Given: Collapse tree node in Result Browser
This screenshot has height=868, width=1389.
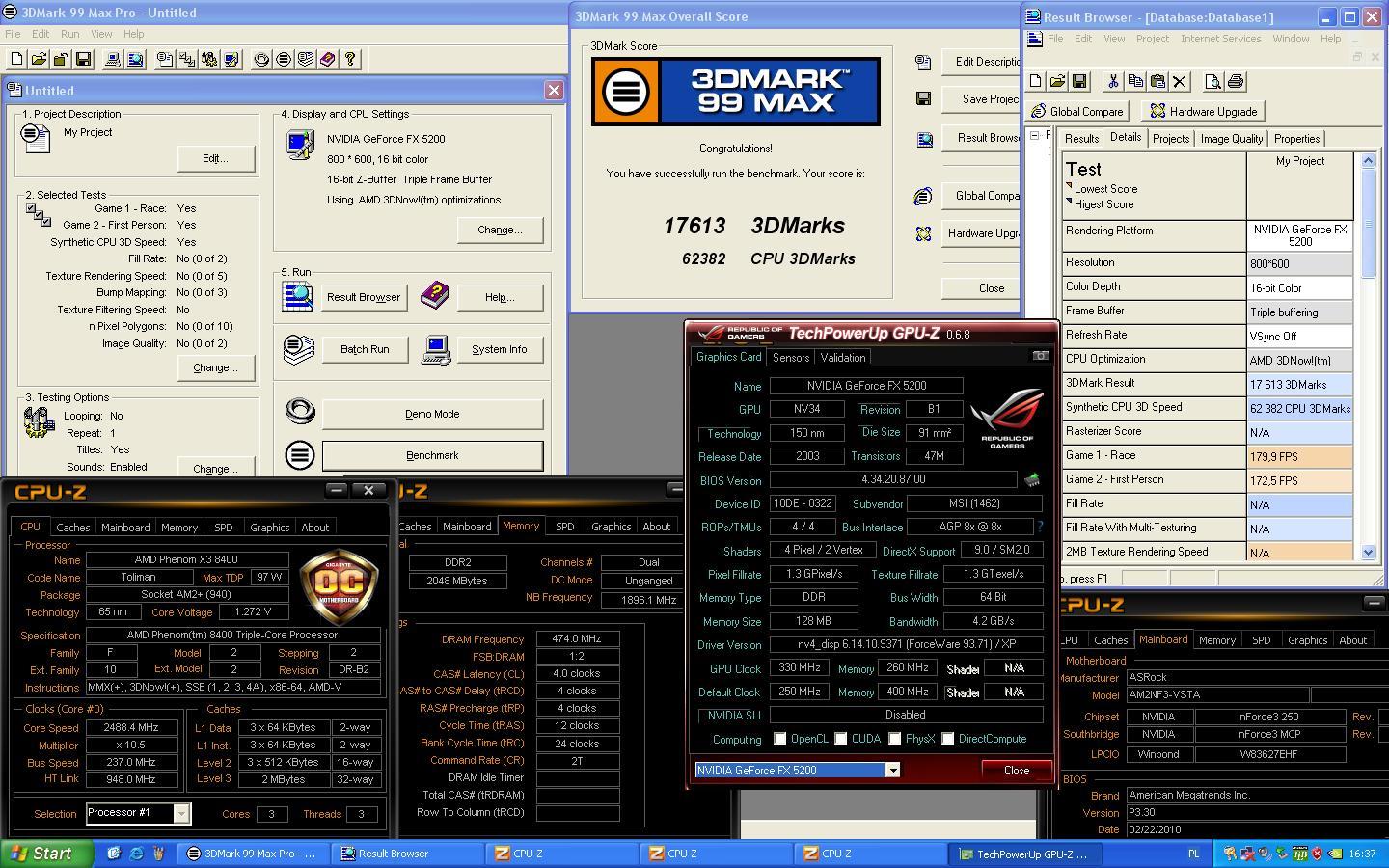Looking at the screenshot, I should point(1035,136).
